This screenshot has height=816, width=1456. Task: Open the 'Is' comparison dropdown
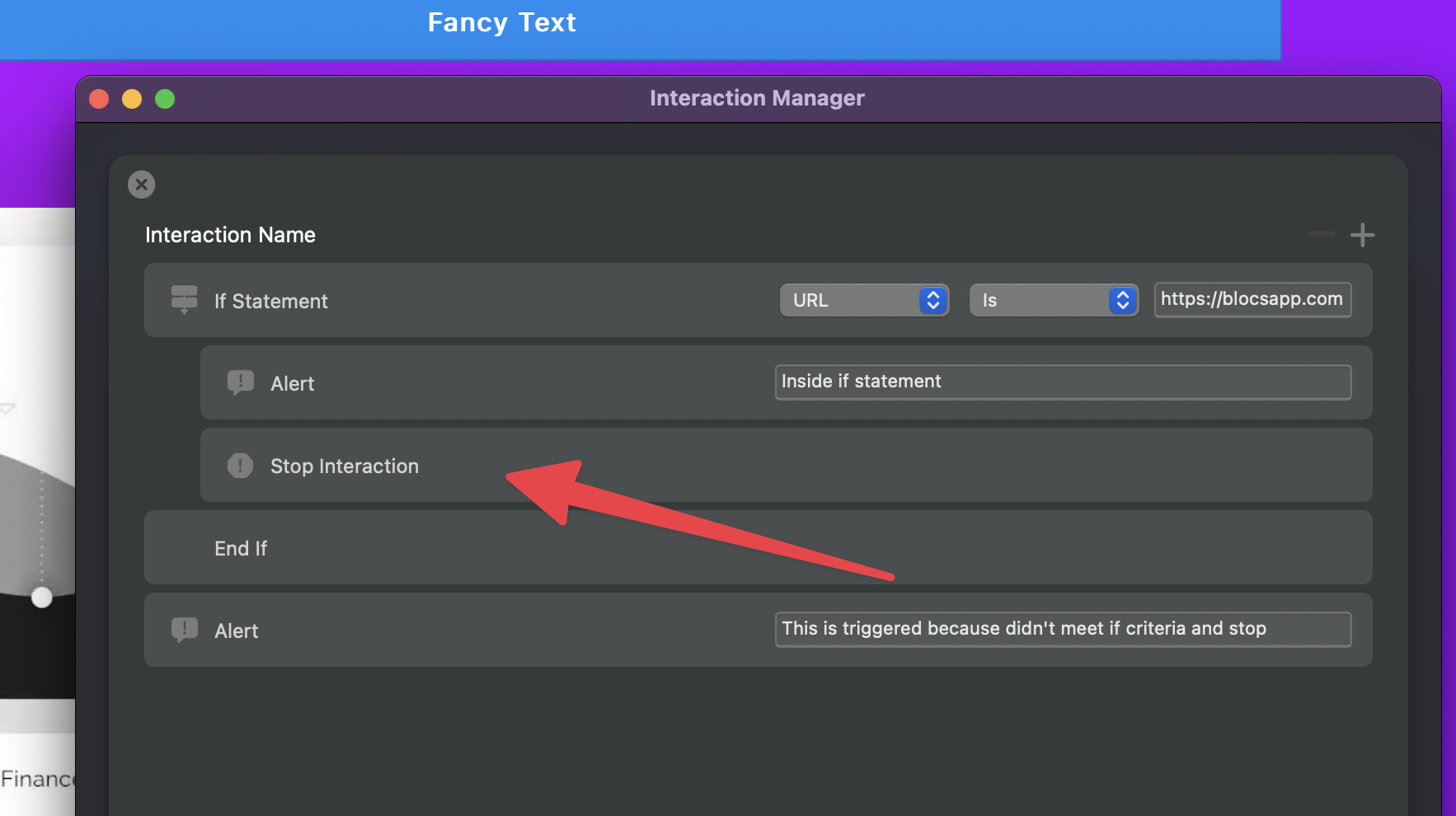click(1054, 300)
